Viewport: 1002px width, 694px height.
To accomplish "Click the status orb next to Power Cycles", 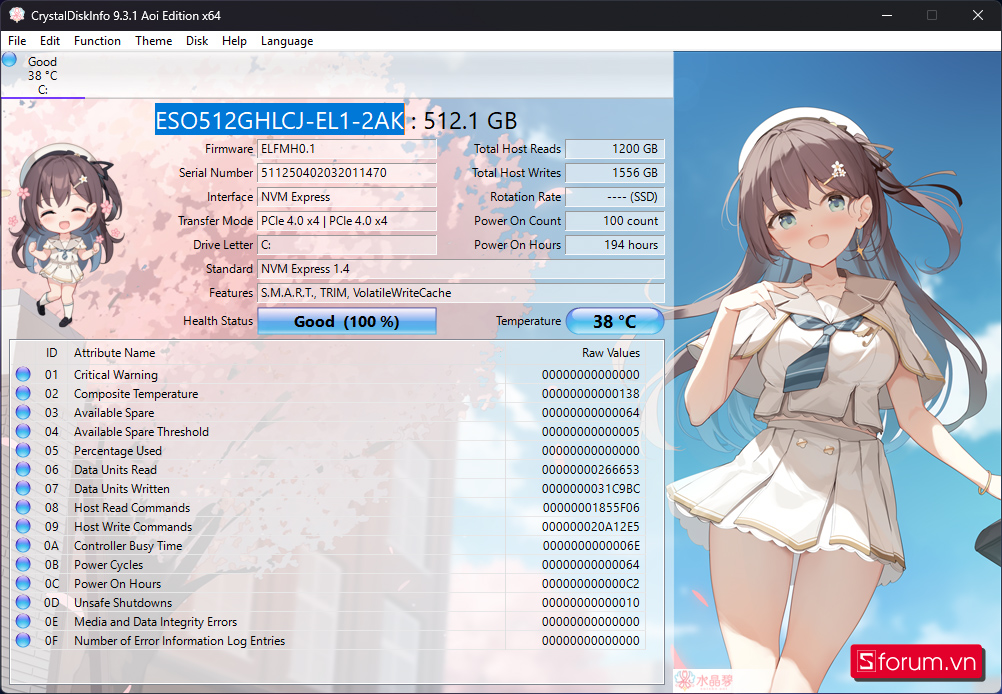I will [24, 565].
